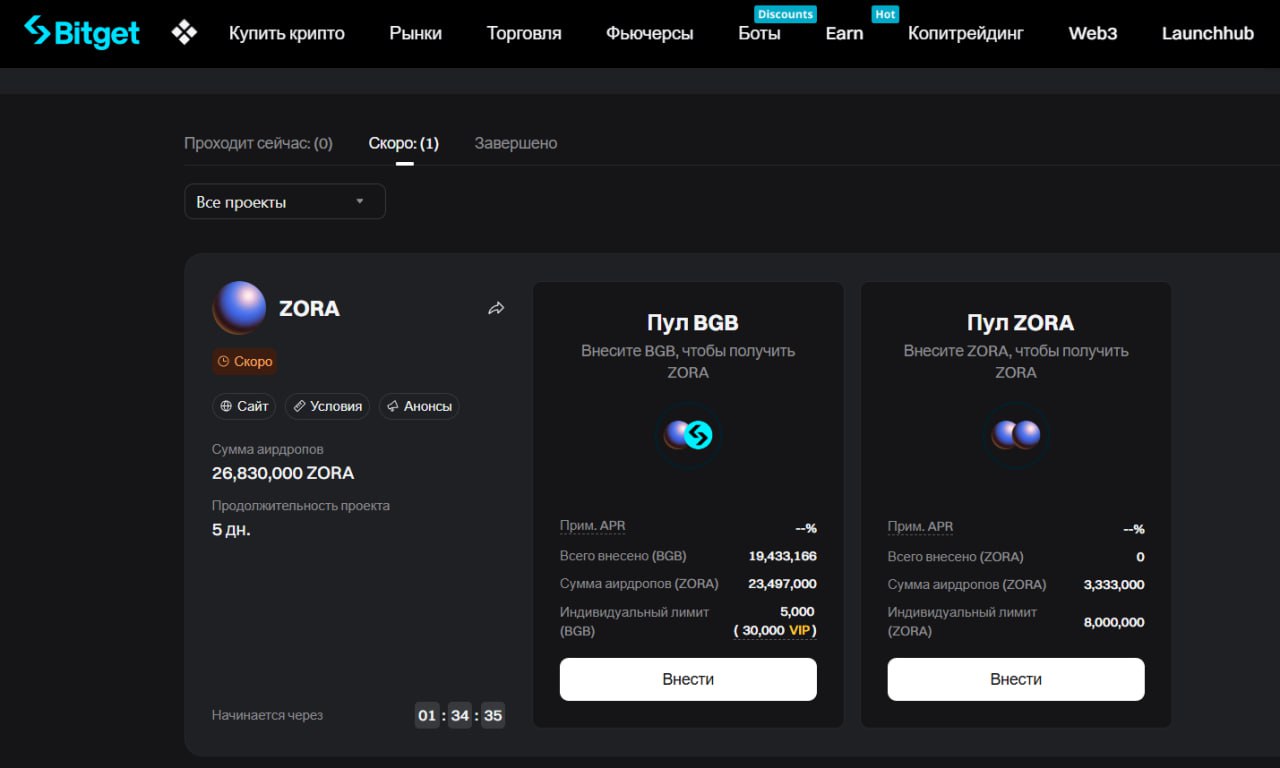Click the Пул ZORA heading

tap(1020, 323)
